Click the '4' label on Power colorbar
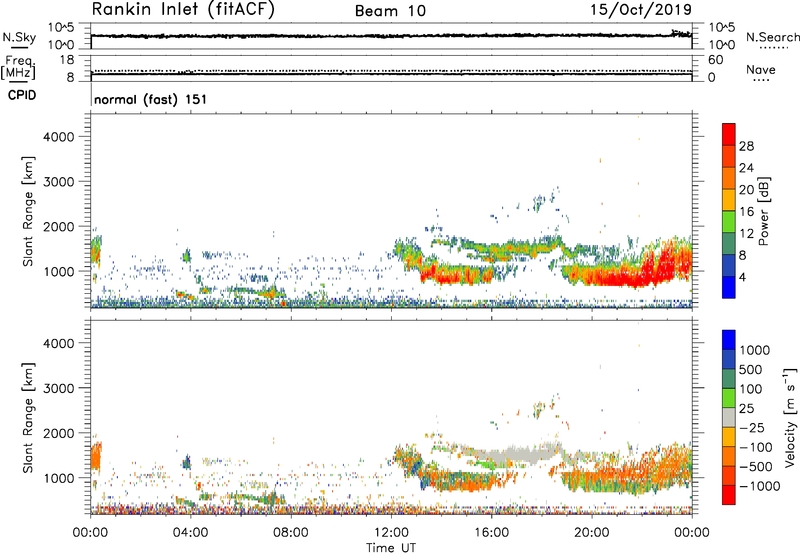This screenshot has height=554, width=800. click(742, 277)
